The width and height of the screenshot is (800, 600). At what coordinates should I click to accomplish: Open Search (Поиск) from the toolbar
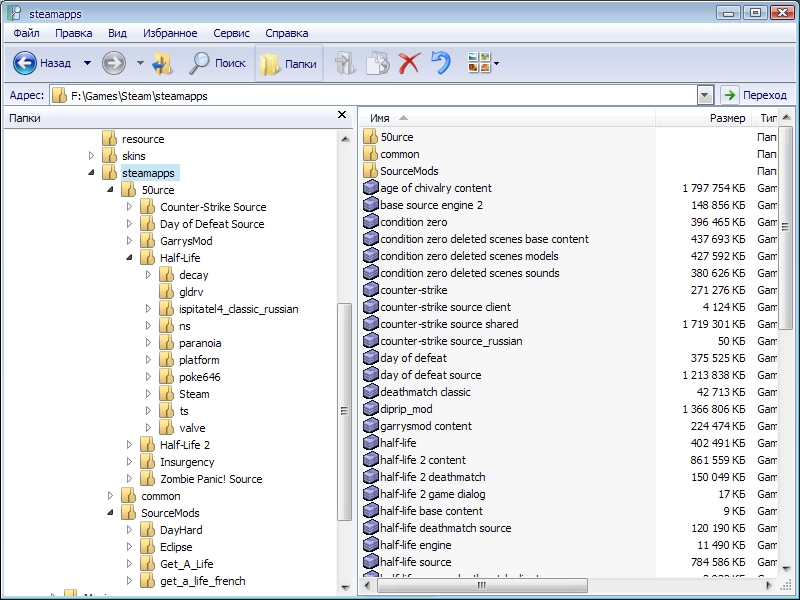(217, 63)
